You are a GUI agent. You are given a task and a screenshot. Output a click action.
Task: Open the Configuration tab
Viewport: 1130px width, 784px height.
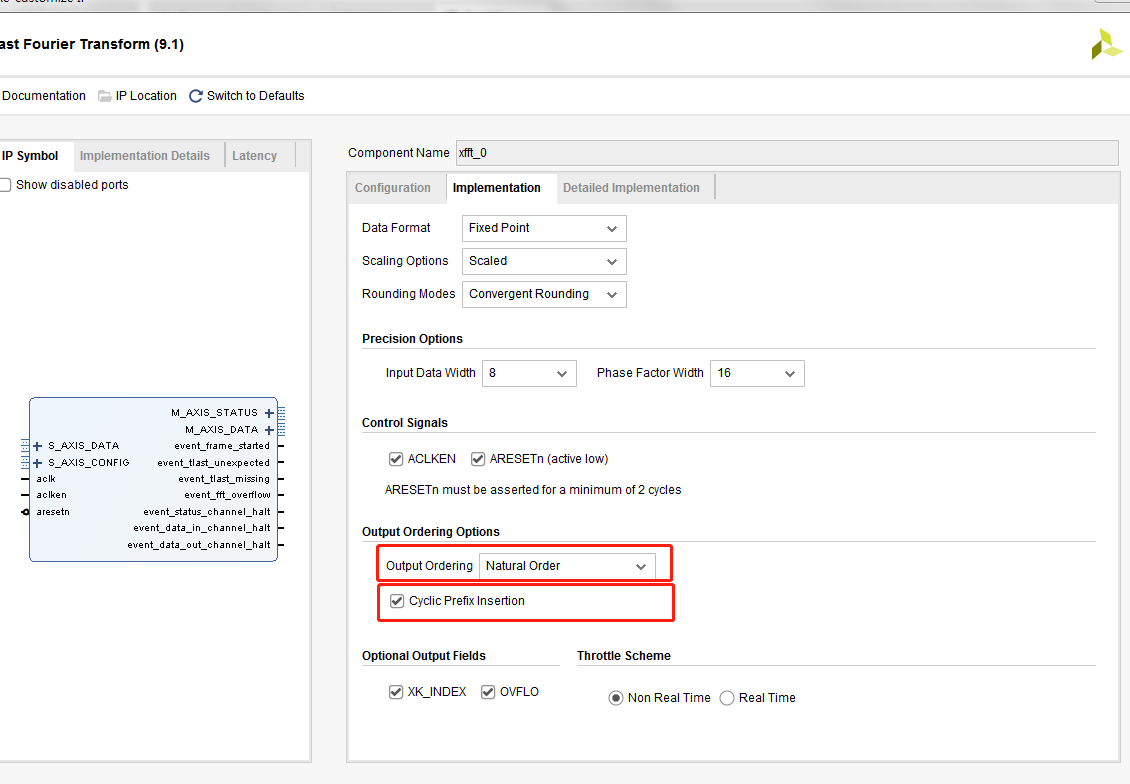coord(393,188)
